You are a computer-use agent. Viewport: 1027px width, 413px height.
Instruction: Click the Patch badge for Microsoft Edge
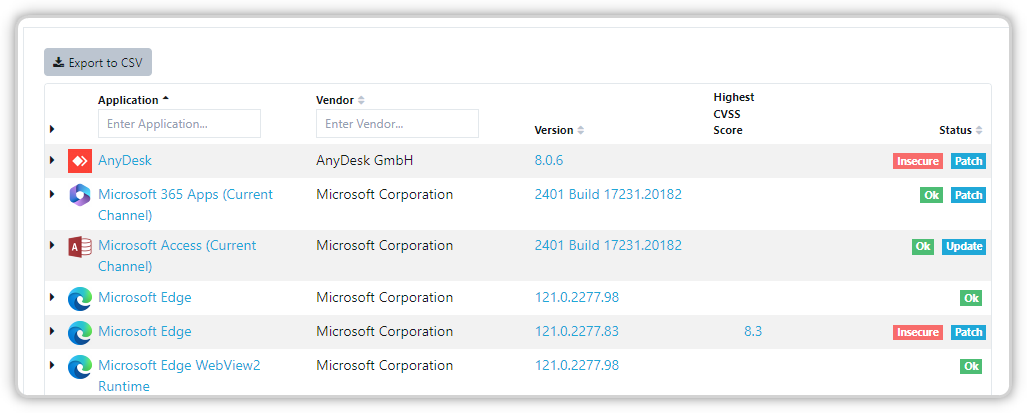point(968,332)
